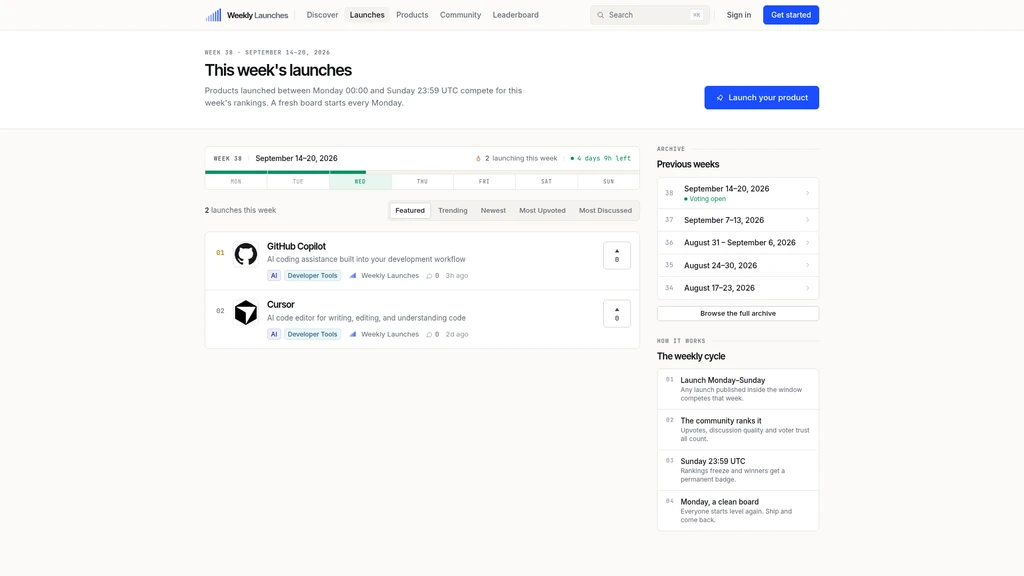1024x576 pixels.
Task: Click 'The community ranks it' step
Action: click(x=738, y=429)
